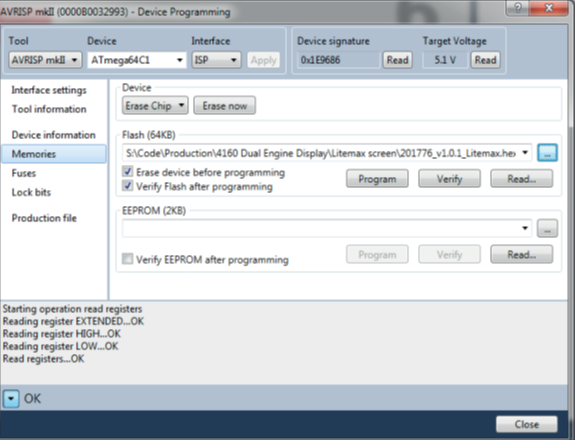The width and height of the screenshot is (575, 440).
Task: Click the Flash Verify button
Action: tap(449, 179)
